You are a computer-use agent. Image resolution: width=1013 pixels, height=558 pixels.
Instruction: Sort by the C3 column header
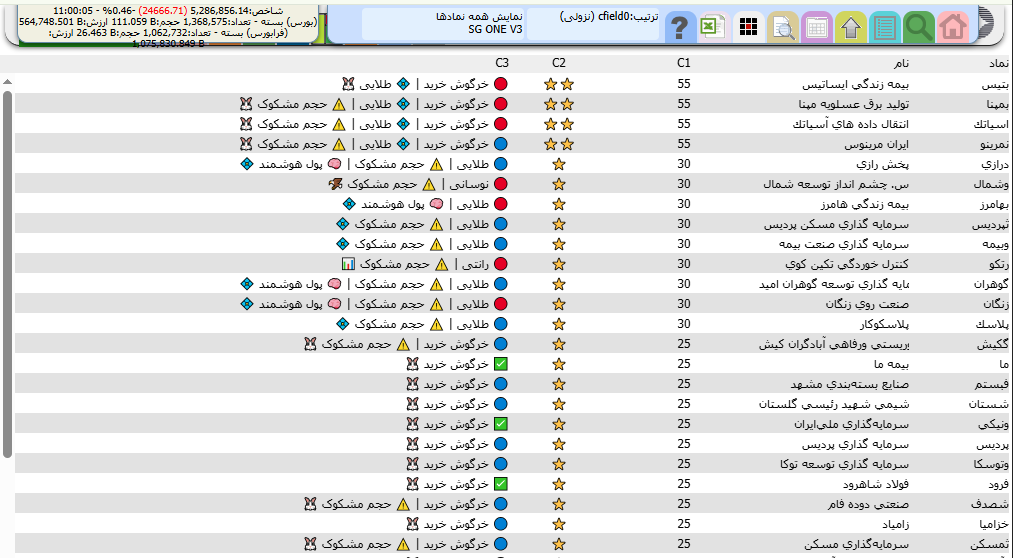[502, 63]
